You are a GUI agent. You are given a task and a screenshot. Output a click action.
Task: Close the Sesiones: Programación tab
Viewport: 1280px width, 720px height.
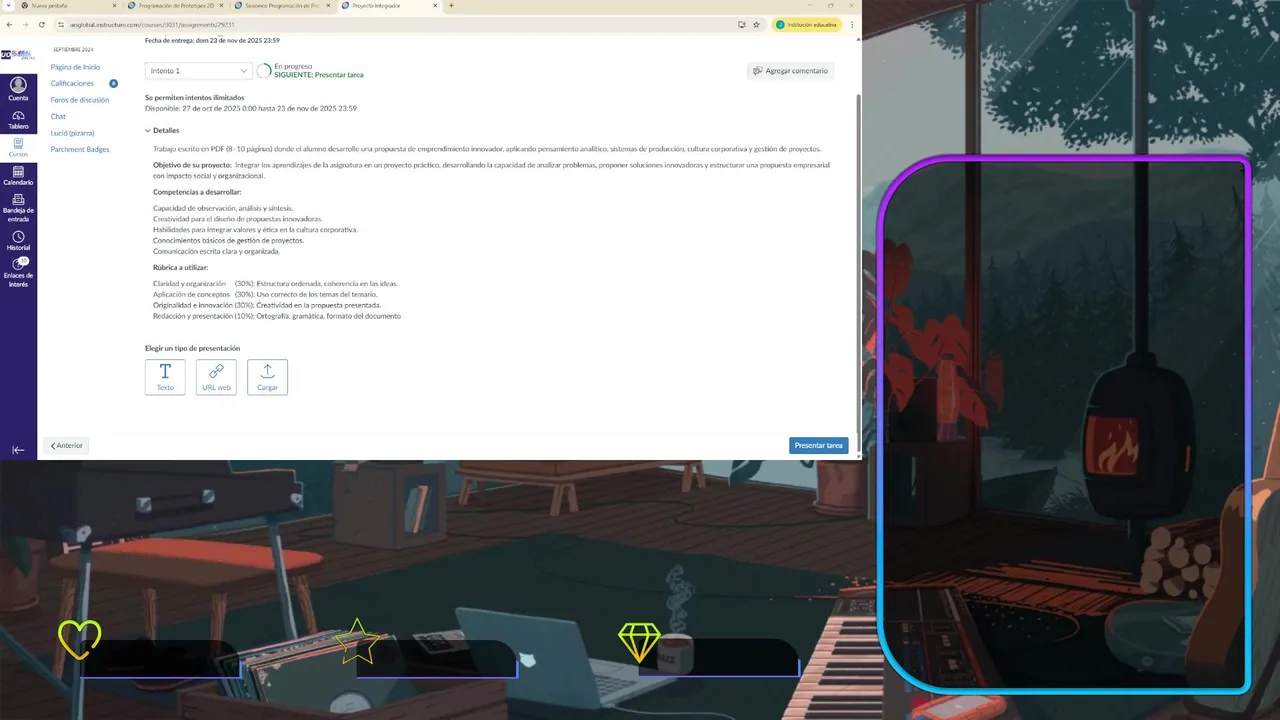tap(328, 6)
